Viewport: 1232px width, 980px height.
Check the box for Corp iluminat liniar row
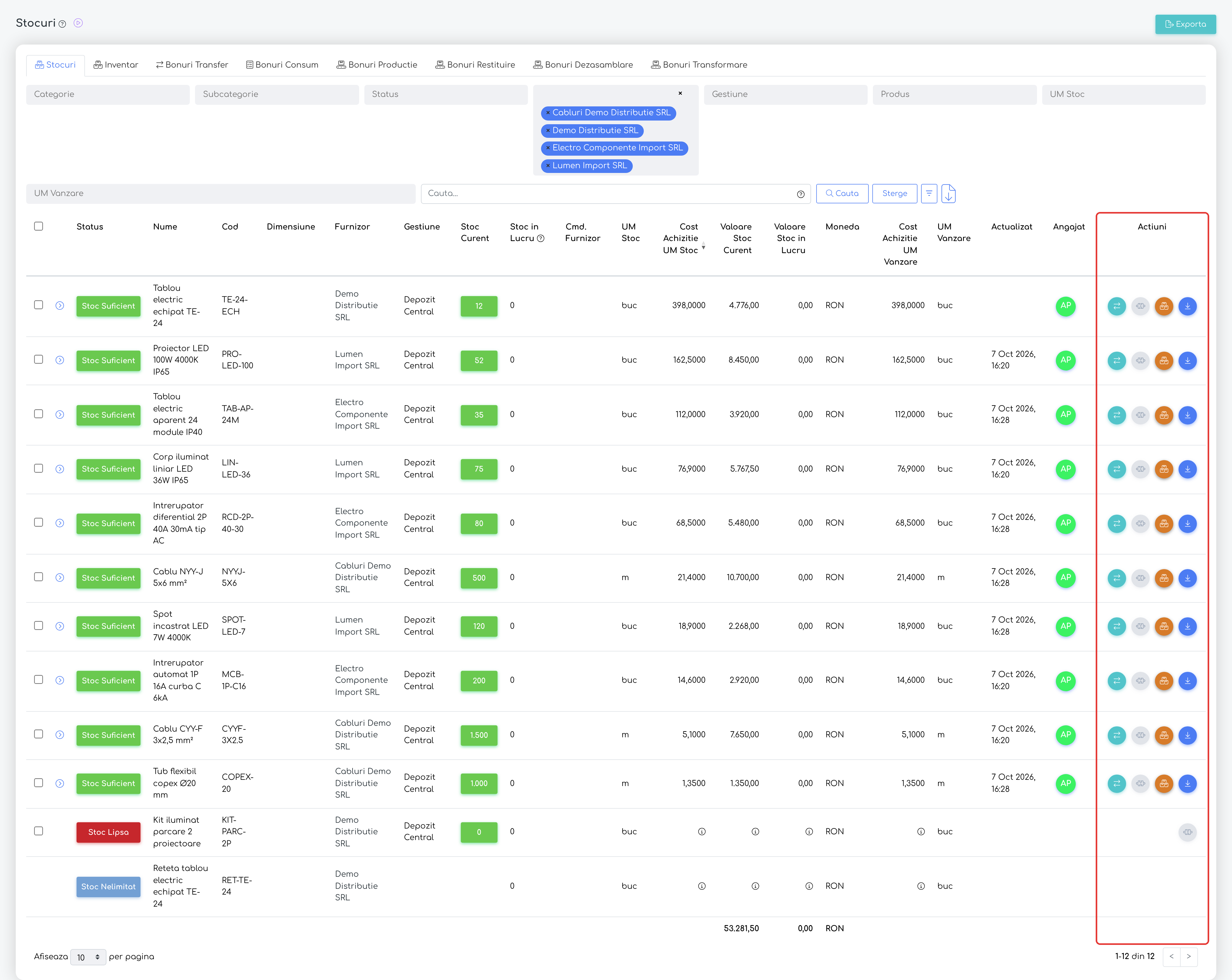coord(38,468)
